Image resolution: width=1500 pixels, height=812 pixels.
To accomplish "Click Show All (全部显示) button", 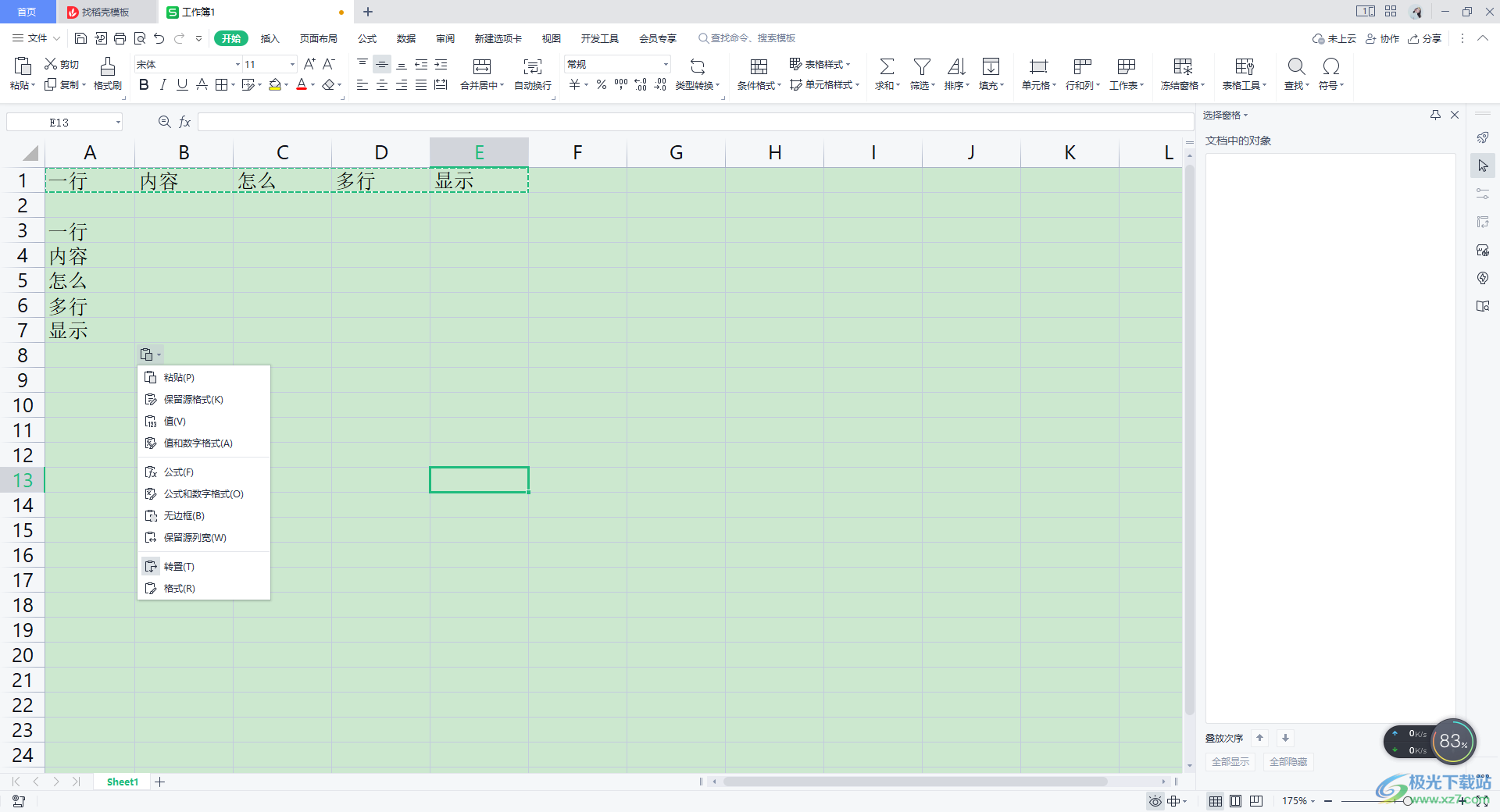I will coord(1230,762).
